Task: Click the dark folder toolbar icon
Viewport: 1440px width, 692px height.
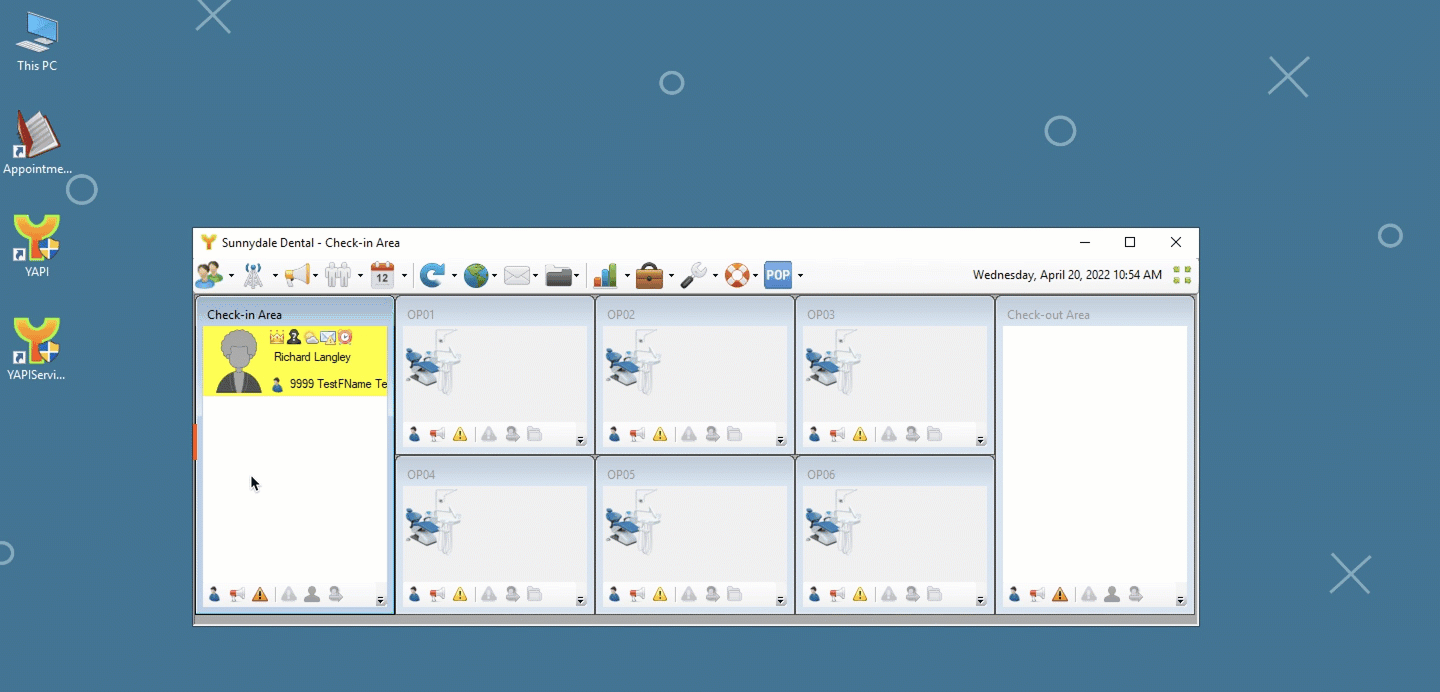Action: [559, 275]
